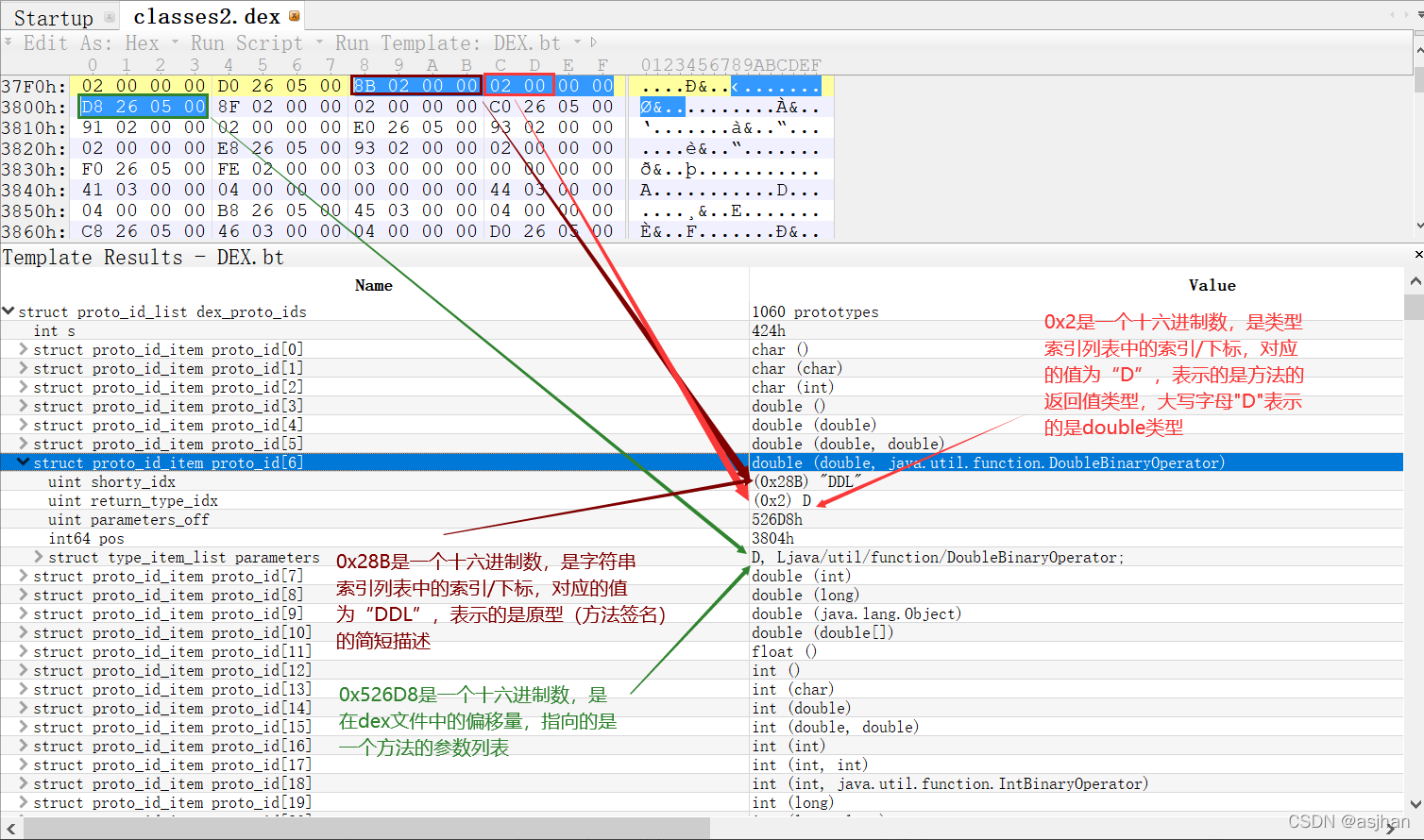Expand proto_id[13] struct row
1424x840 pixels.
click(24, 688)
